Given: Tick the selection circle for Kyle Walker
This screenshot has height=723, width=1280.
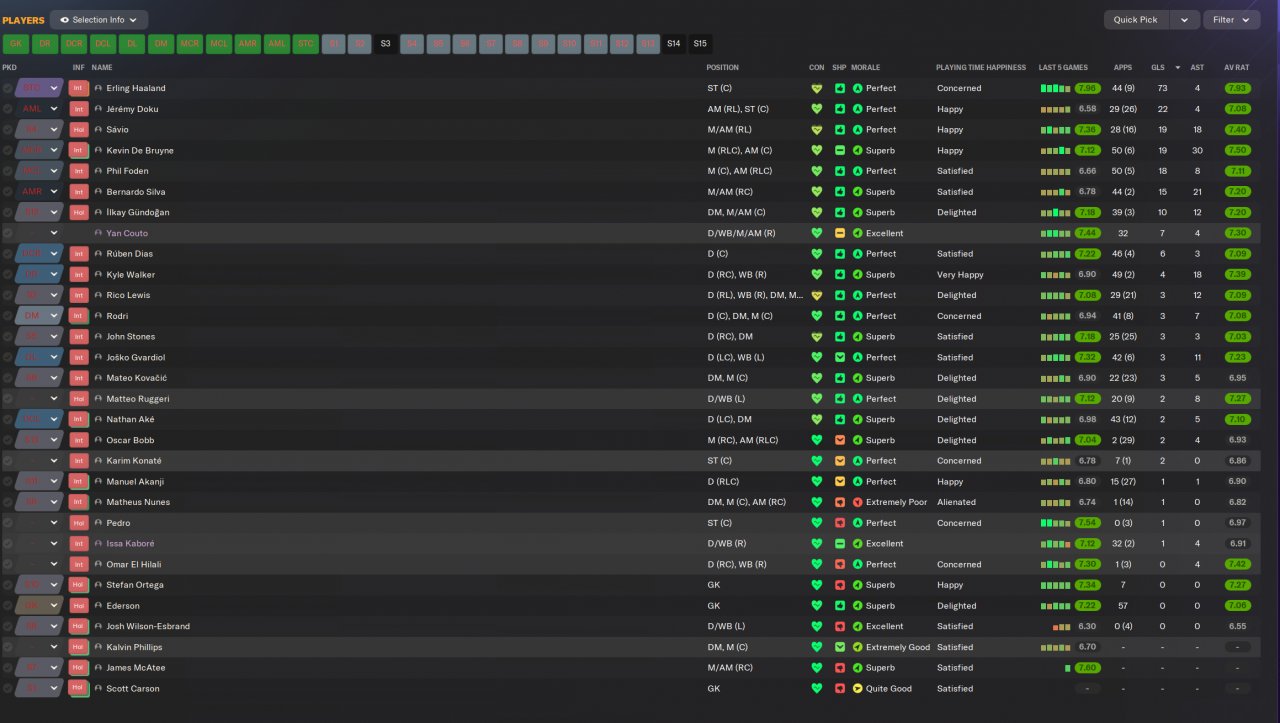Looking at the screenshot, I should pyautogui.click(x=8, y=274).
